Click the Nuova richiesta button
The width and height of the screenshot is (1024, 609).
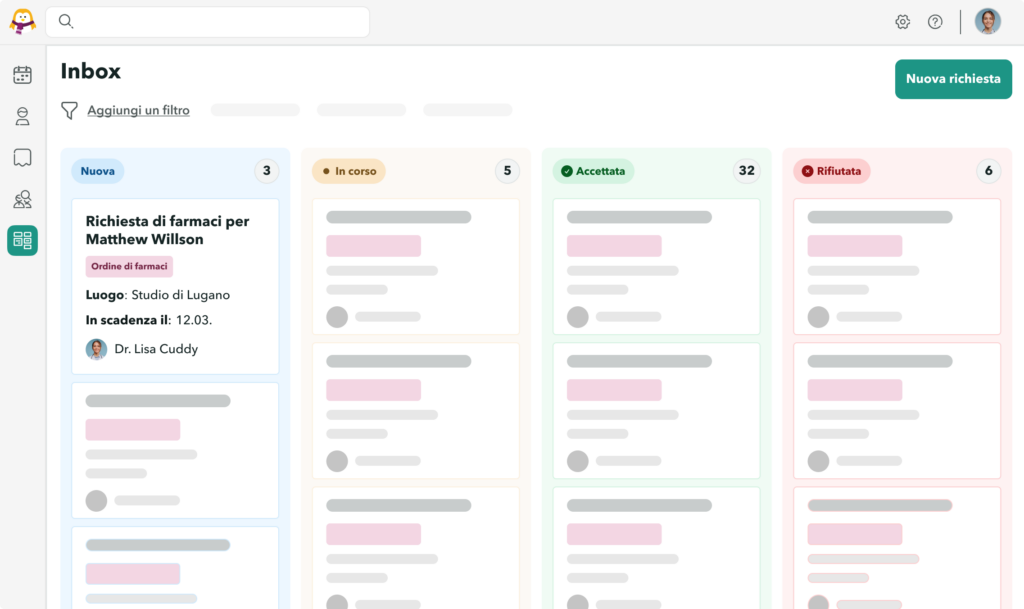coord(953,79)
